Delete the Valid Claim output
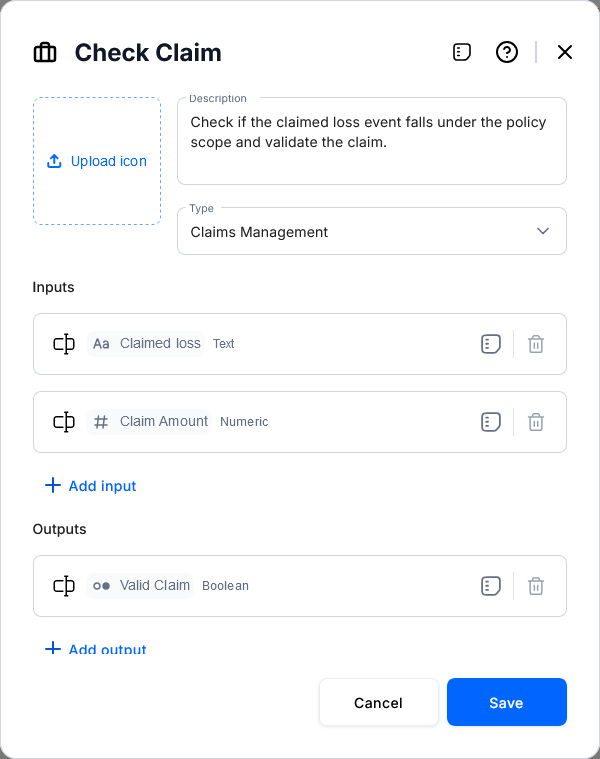This screenshot has height=759, width=600. point(536,586)
